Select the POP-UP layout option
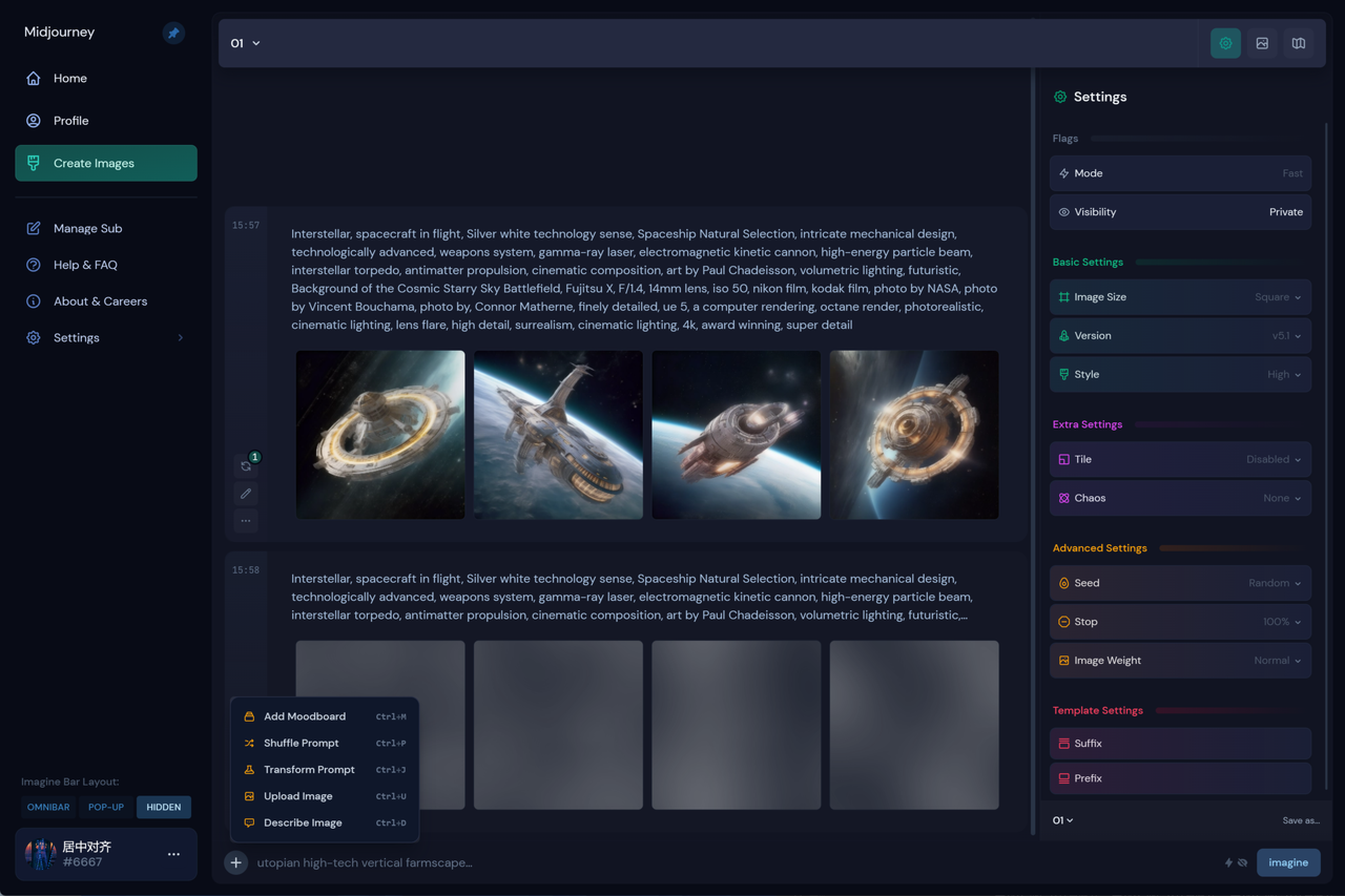 tap(106, 807)
